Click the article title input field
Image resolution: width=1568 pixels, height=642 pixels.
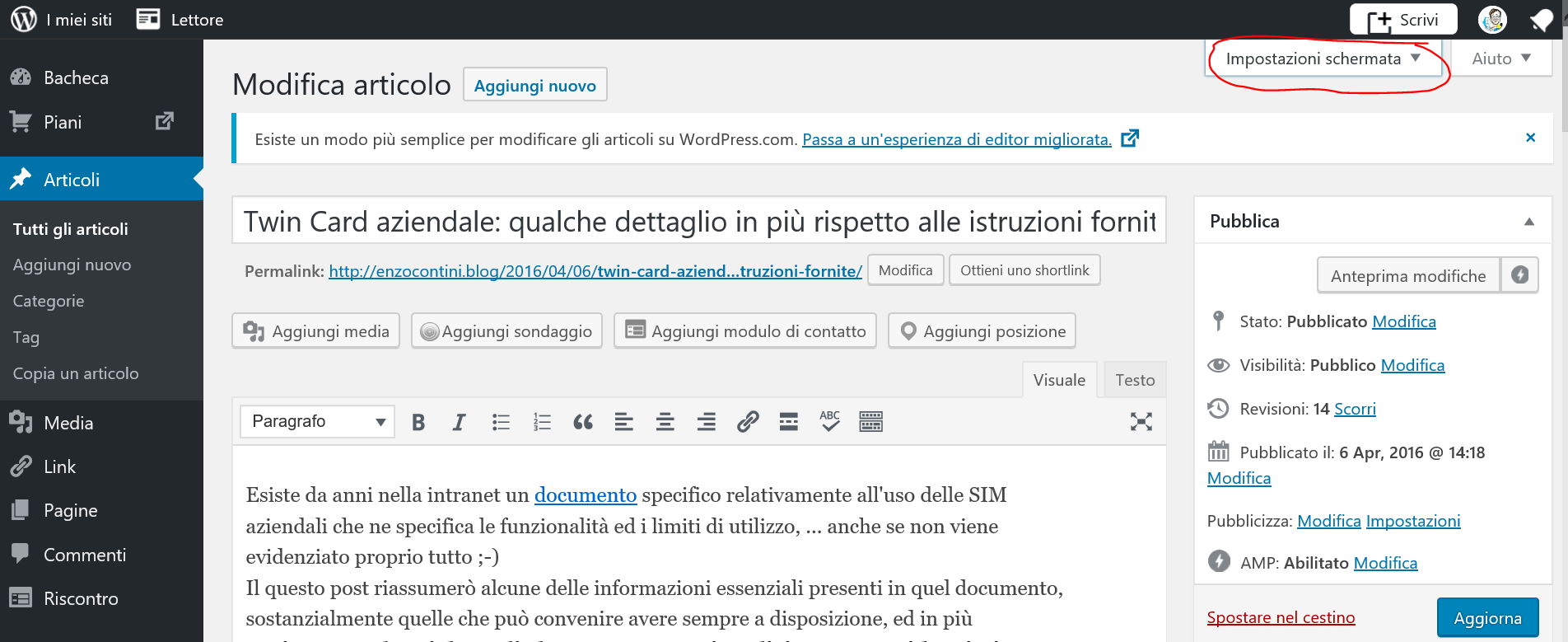click(x=698, y=222)
